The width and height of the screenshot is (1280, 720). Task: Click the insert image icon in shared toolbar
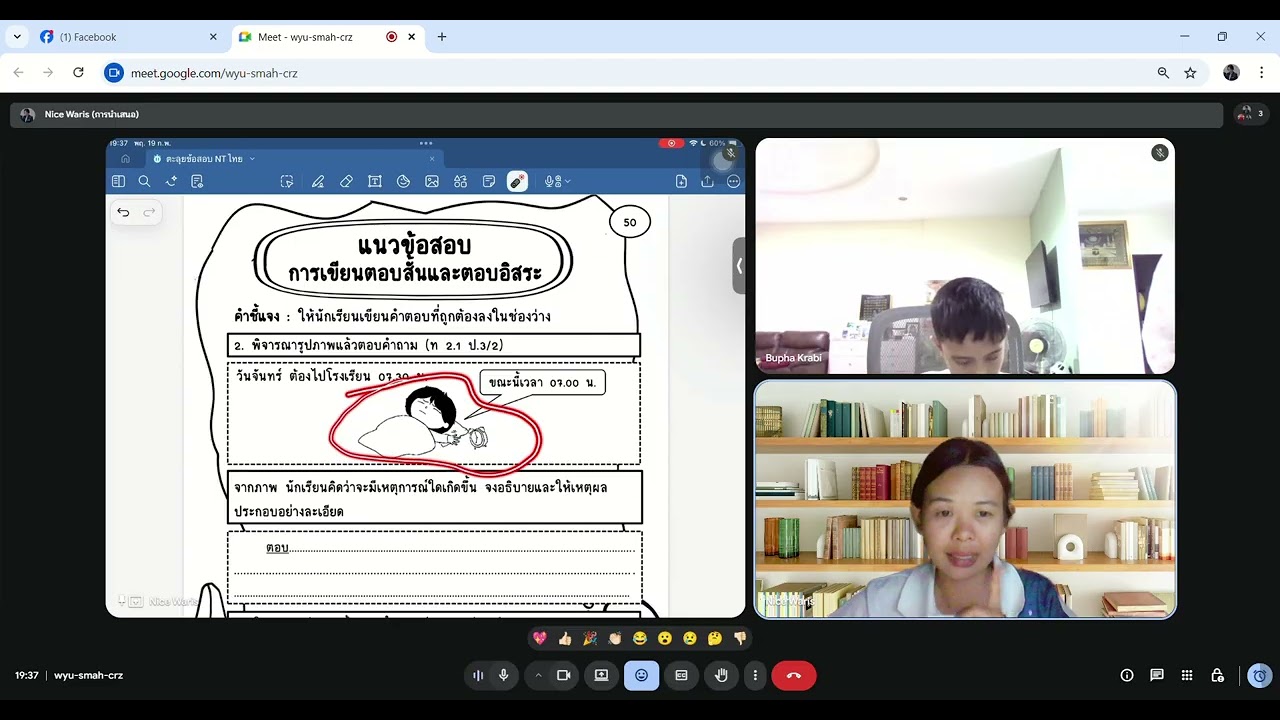pos(432,181)
